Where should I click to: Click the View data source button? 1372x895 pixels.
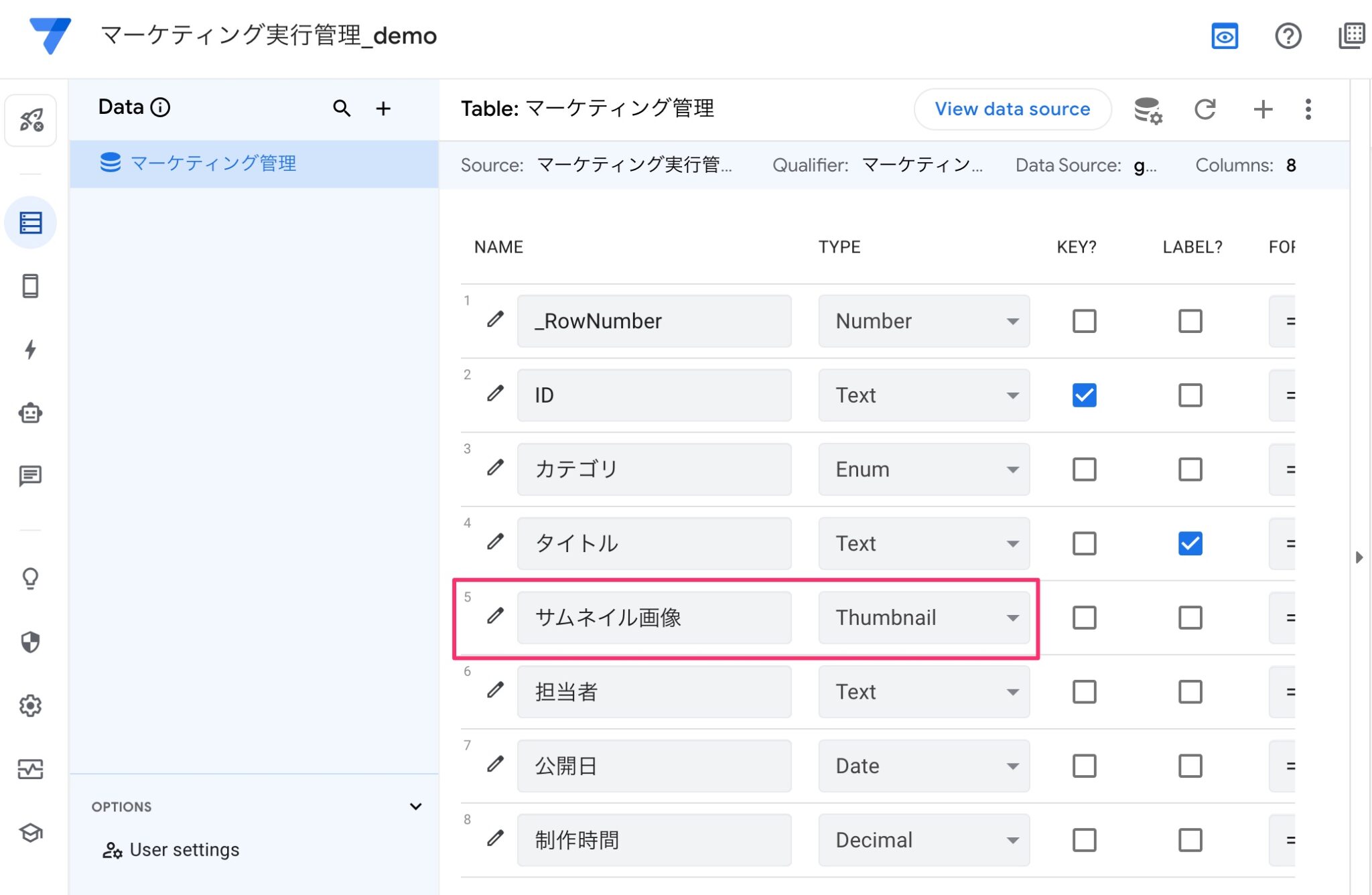tap(1012, 109)
